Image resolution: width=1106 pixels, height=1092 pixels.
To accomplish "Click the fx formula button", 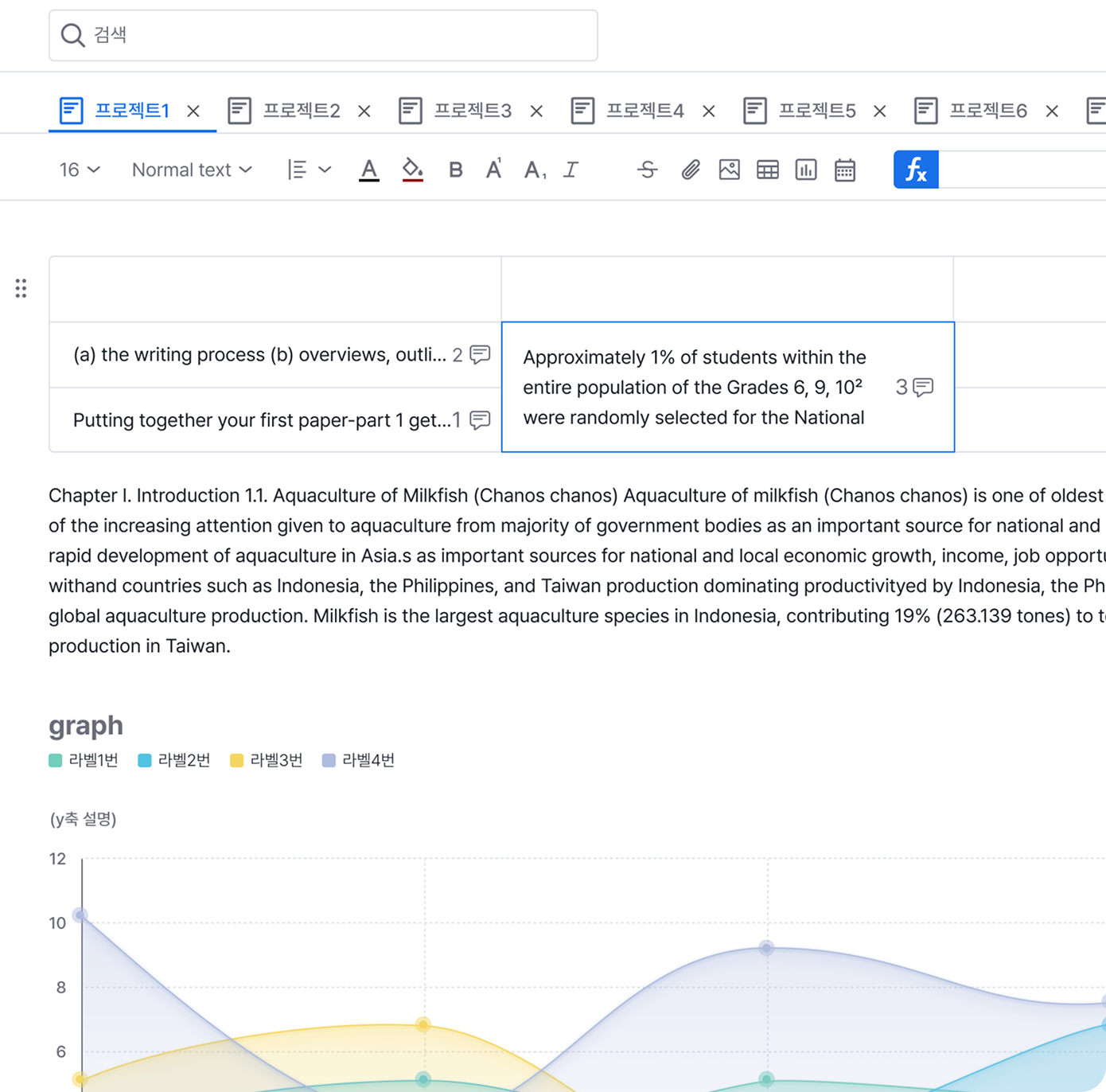I will tap(916, 170).
